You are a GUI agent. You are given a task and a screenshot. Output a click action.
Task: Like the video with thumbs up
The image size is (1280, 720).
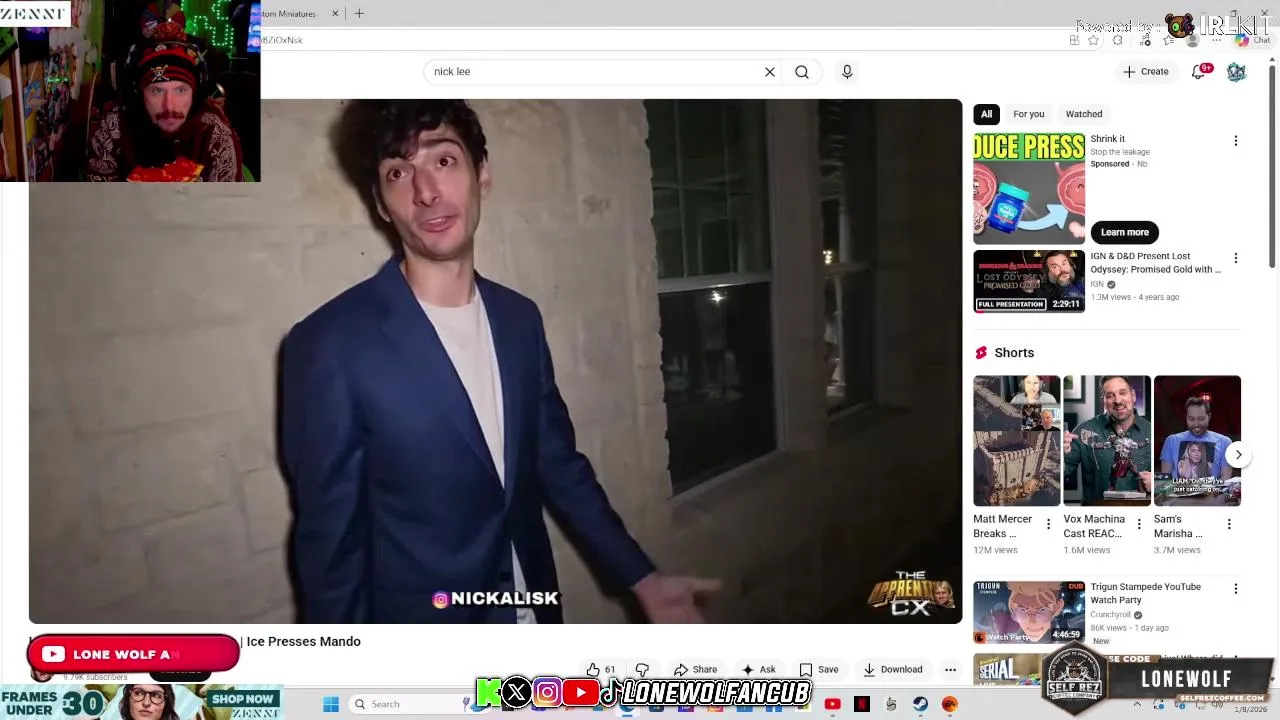click(601, 670)
